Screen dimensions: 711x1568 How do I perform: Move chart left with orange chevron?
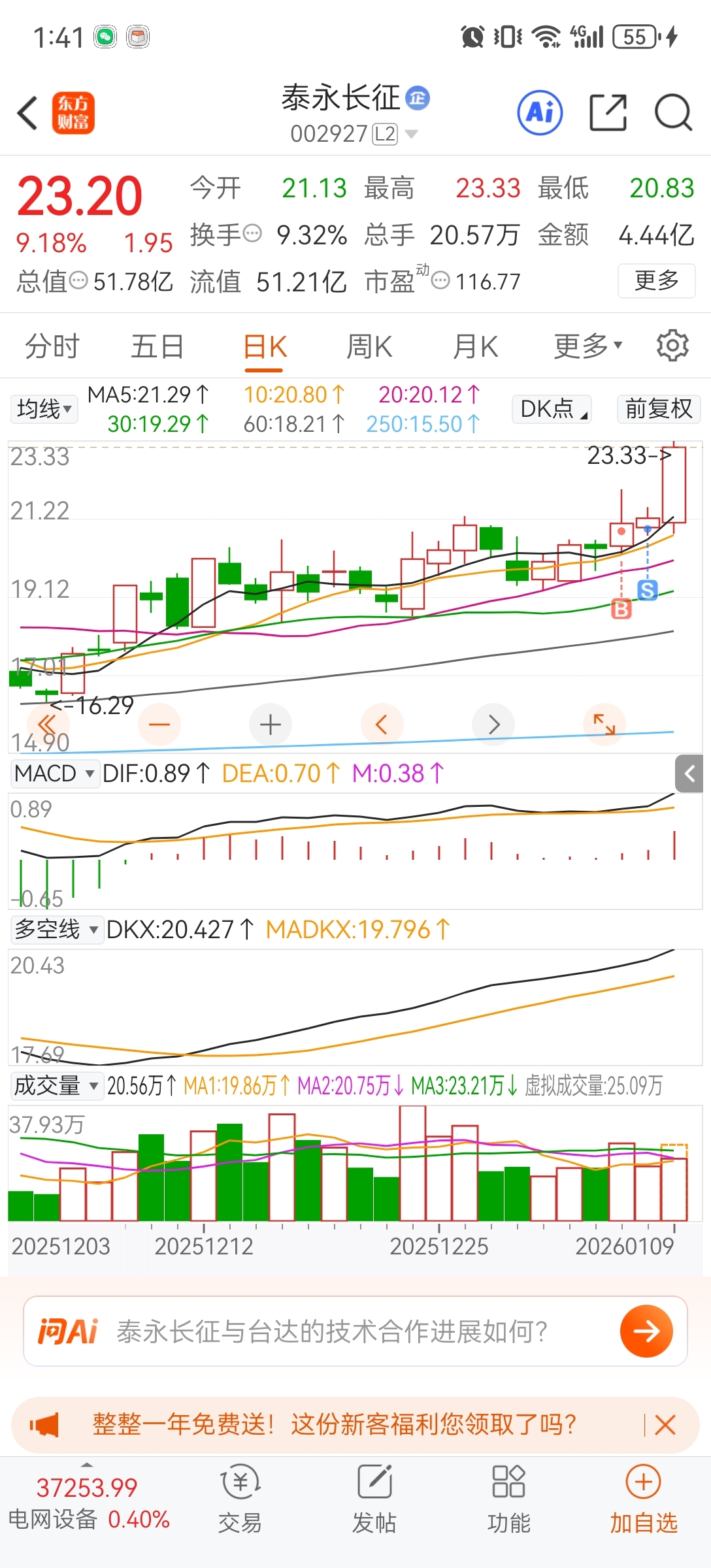[x=382, y=725]
